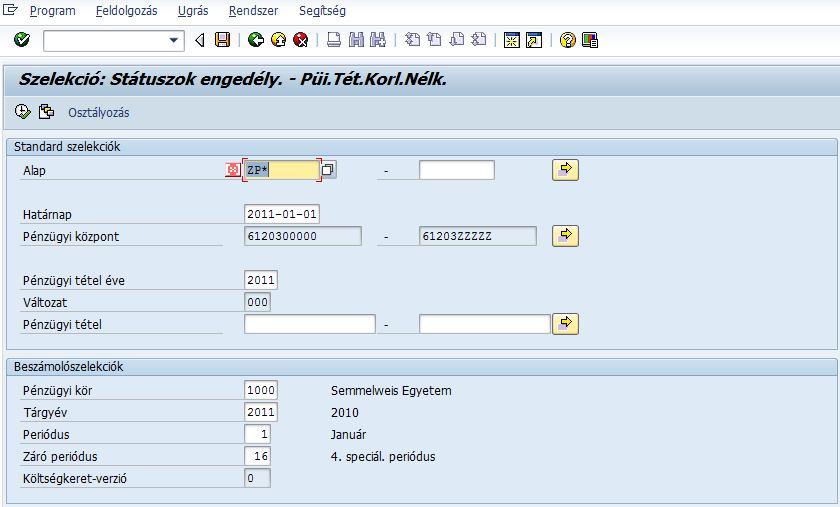Image resolution: width=840 pixels, height=507 pixels.
Task: Open the command field dropdown arrow
Action: [x=174, y=40]
